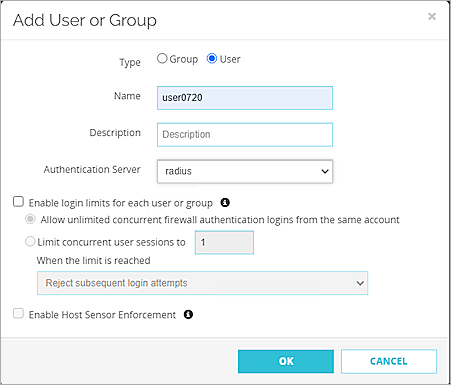Click the Authentication Server label
The width and height of the screenshot is (451, 385).
[92, 169]
